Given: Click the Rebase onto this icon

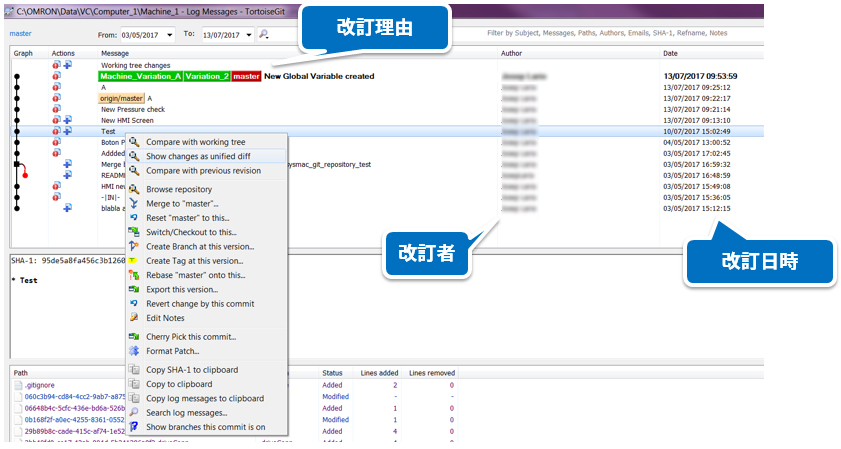Looking at the screenshot, I should point(134,275).
